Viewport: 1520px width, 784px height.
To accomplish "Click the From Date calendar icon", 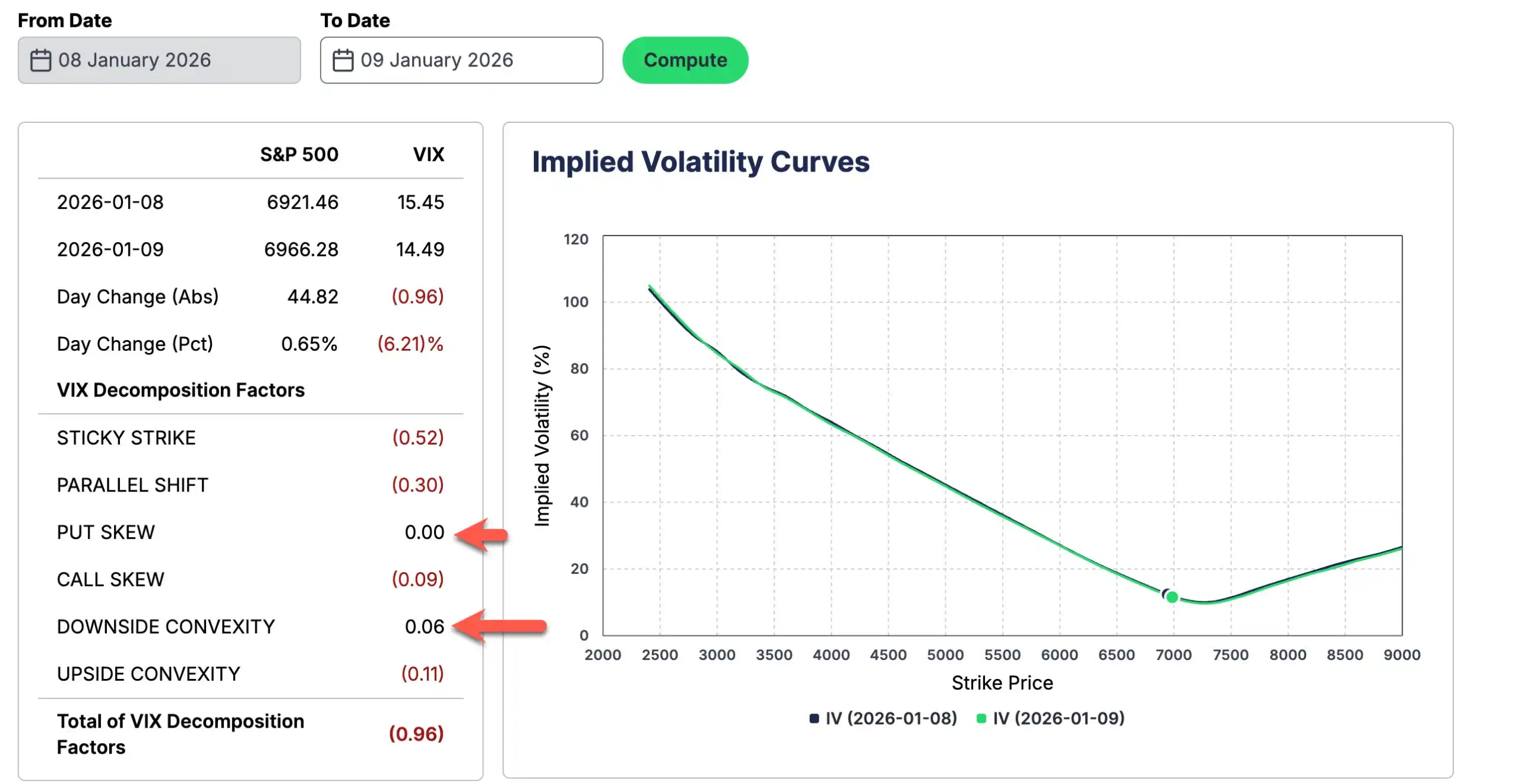I will [x=40, y=60].
